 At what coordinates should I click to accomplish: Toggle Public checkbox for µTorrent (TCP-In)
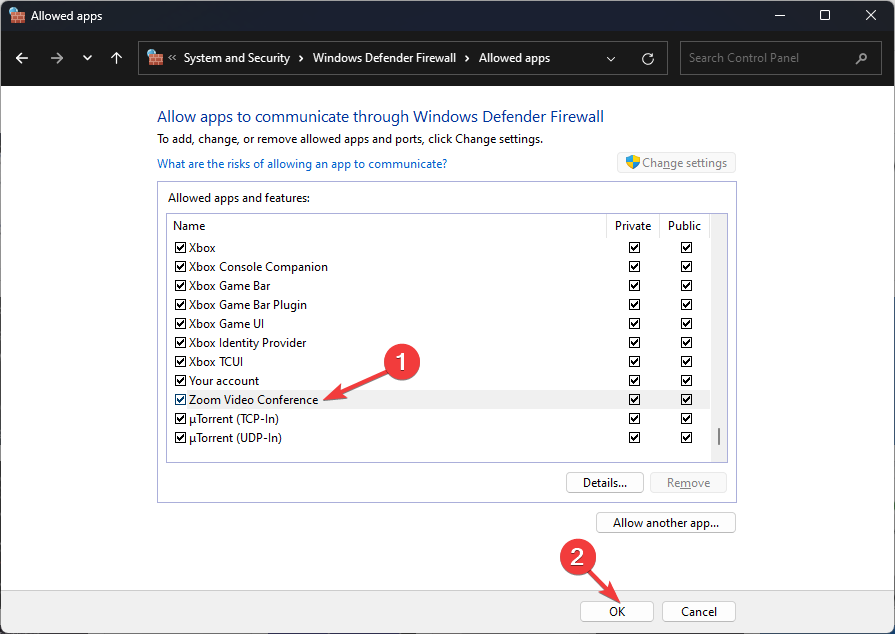tap(686, 419)
